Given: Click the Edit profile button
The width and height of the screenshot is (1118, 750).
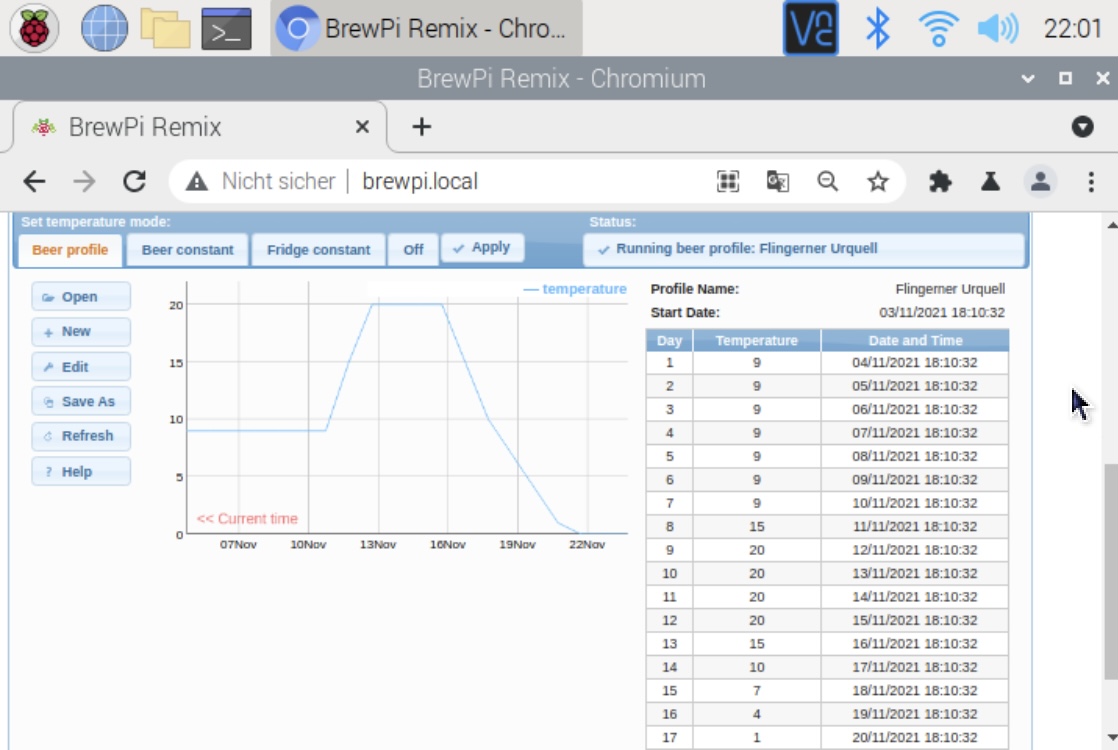Looking at the screenshot, I should pos(80,367).
